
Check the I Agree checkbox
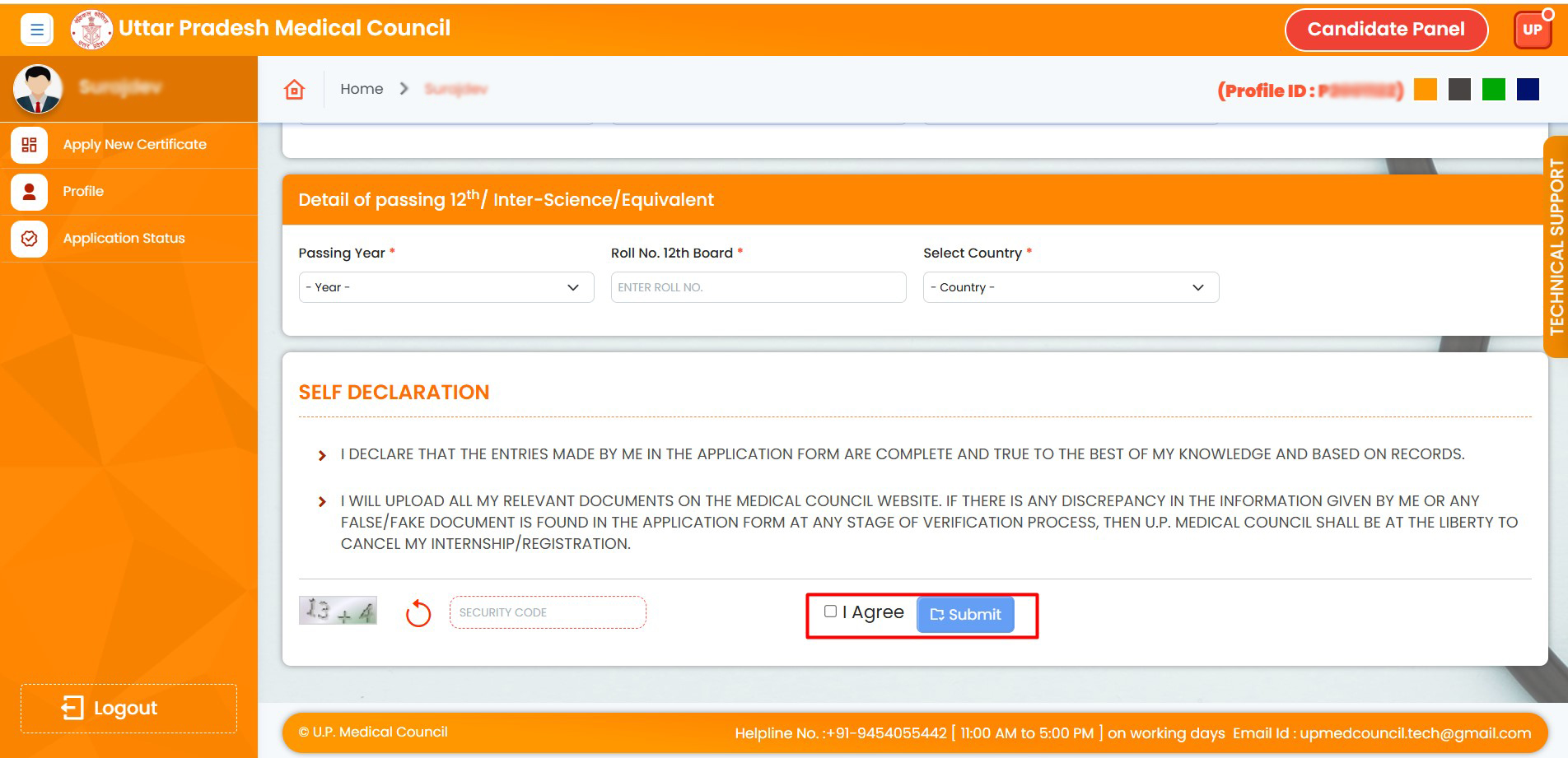pyautogui.click(x=830, y=612)
